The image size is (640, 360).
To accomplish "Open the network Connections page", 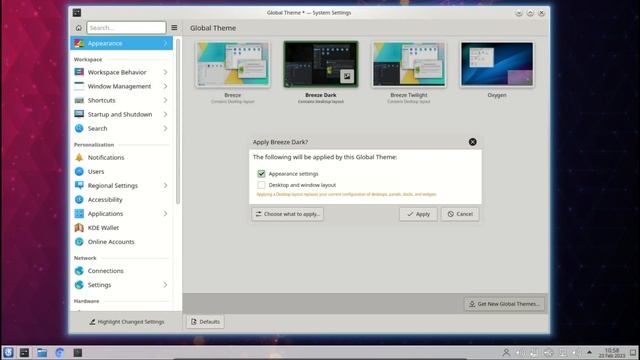I will [x=122, y=271].
